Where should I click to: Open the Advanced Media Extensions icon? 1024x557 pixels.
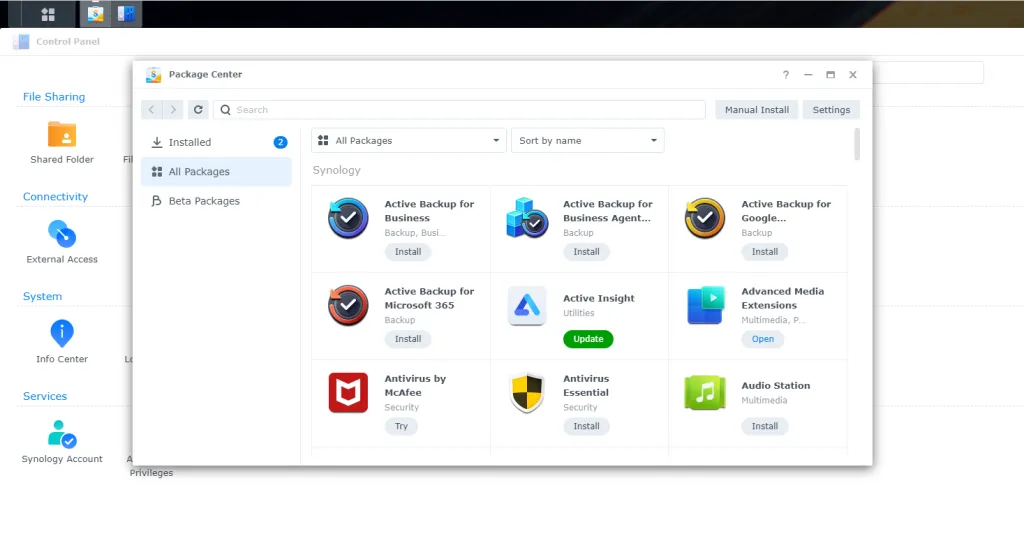[705, 305]
